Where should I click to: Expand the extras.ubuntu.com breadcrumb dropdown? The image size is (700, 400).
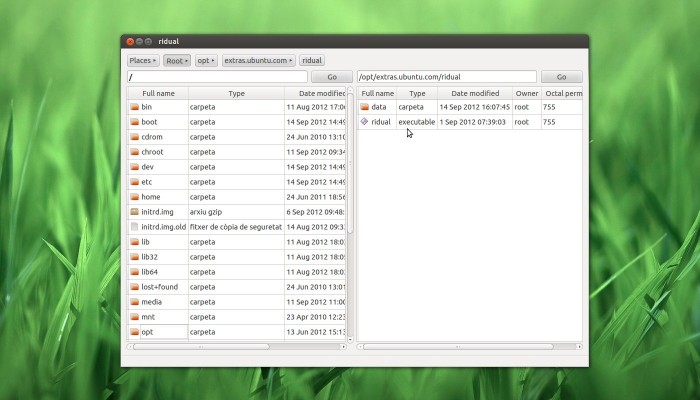[259, 60]
